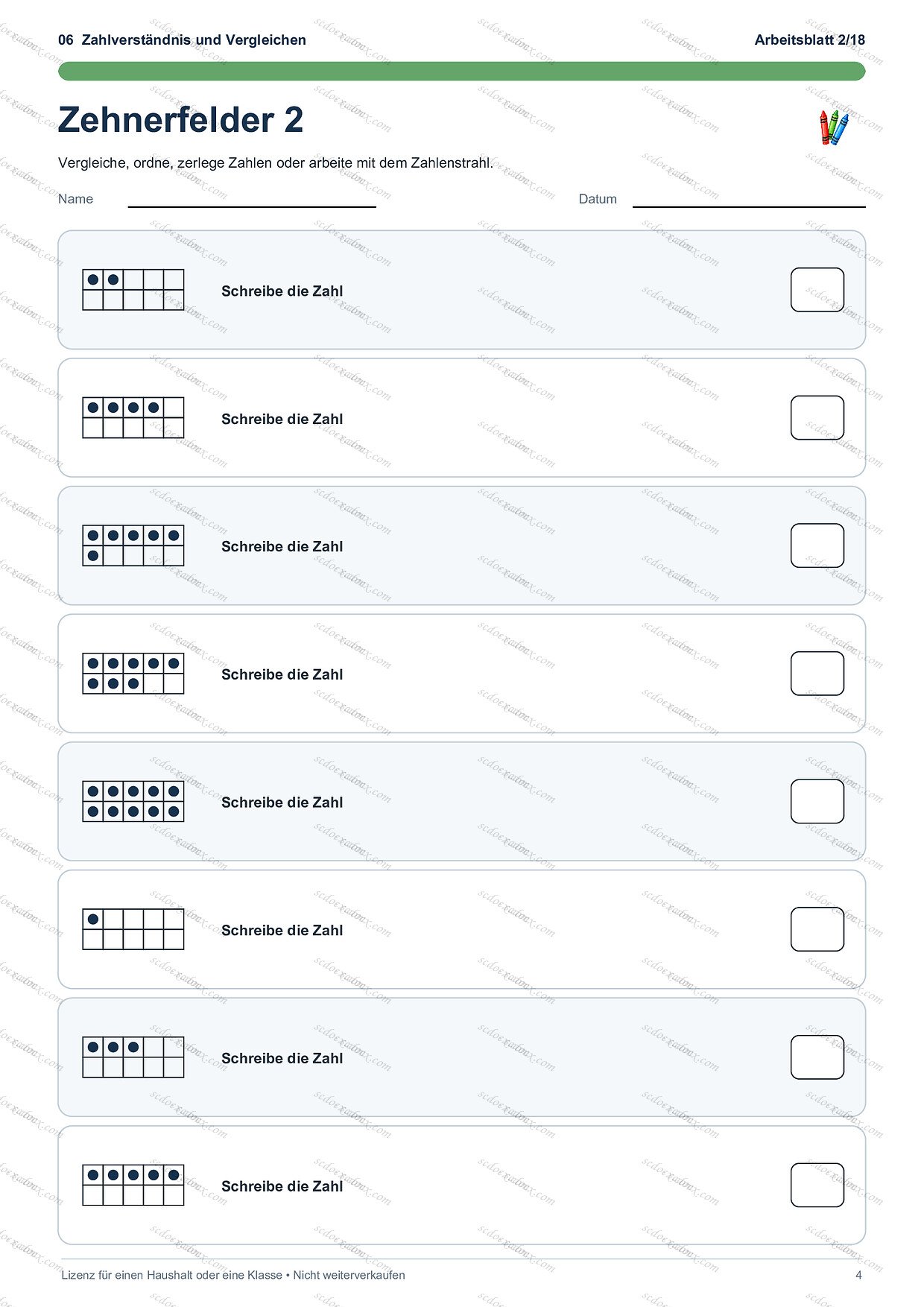Click the Datum line field

pyautogui.click(x=749, y=200)
